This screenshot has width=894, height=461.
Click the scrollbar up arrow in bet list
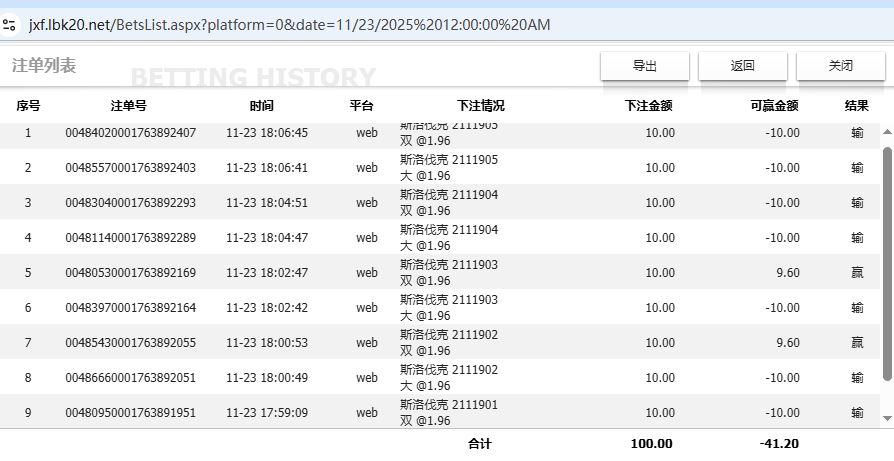click(886, 132)
